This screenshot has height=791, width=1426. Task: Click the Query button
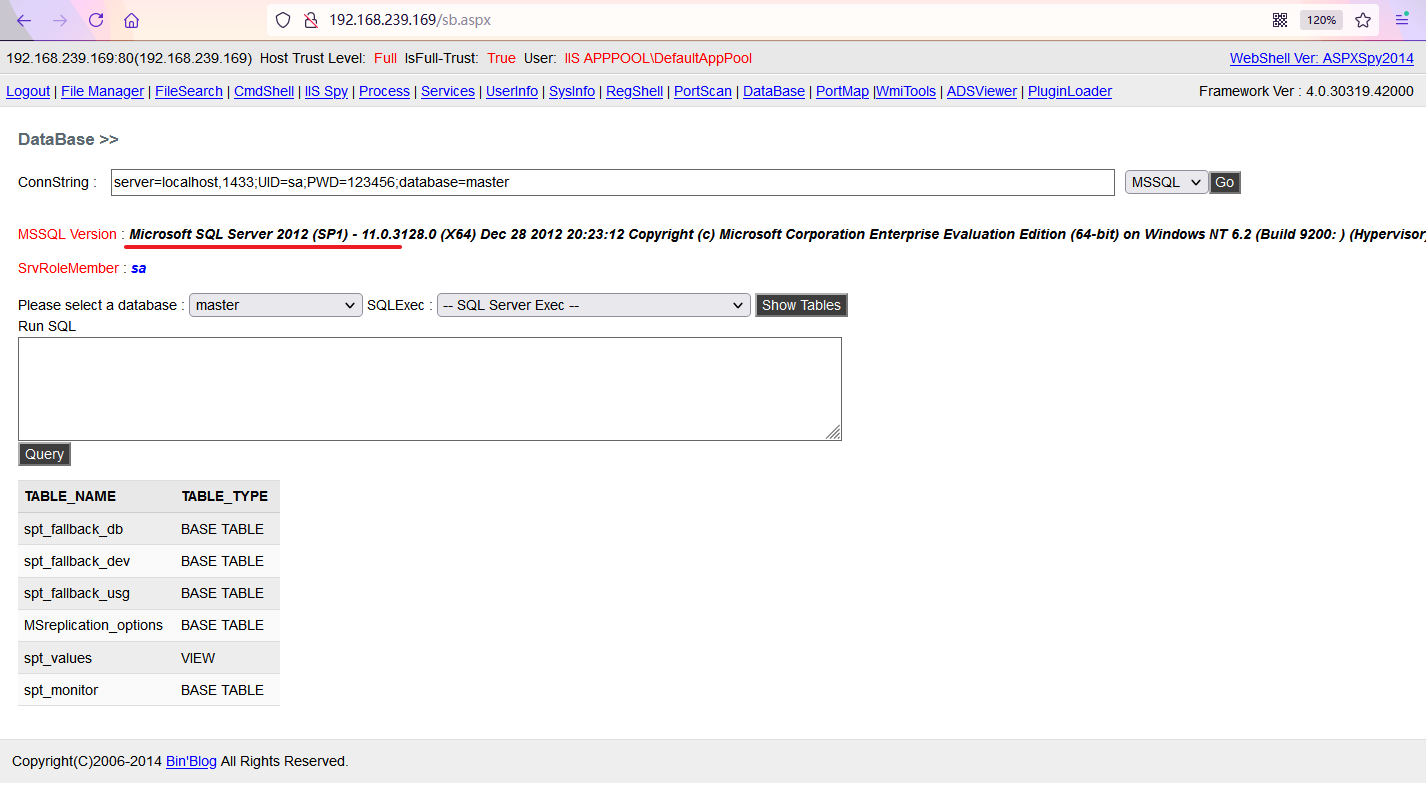click(x=44, y=454)
